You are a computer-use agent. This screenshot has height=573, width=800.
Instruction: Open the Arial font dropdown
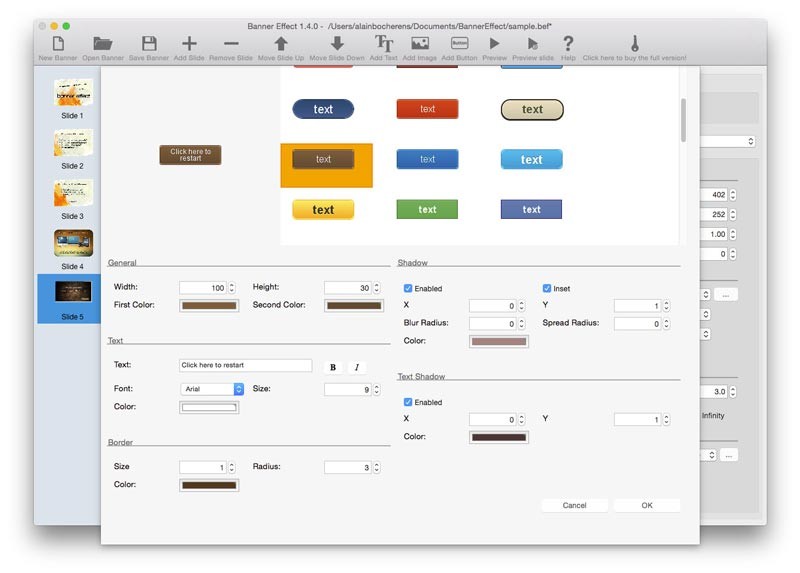(x=238, y=389)
